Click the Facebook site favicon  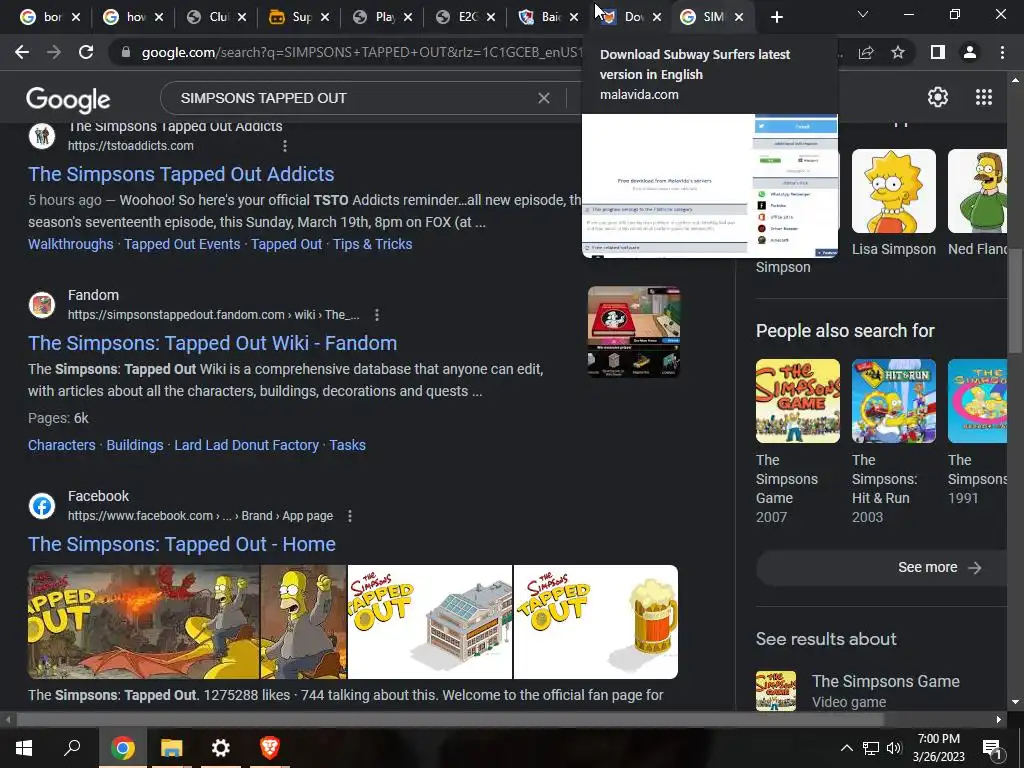42,506
